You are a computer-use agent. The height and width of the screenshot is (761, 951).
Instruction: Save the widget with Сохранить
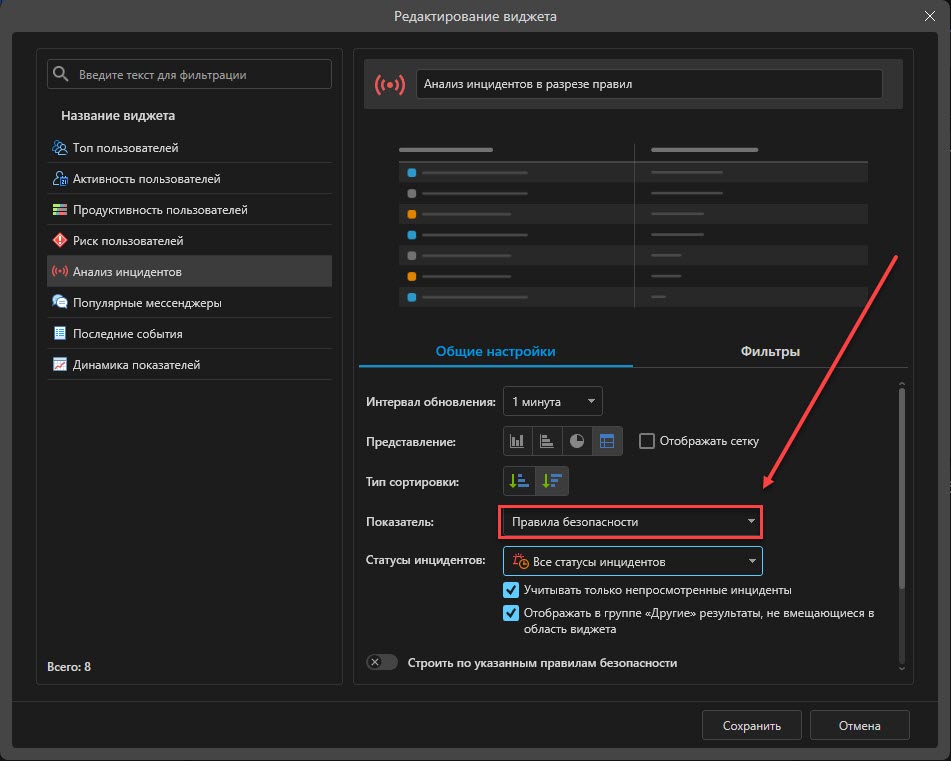751,725
